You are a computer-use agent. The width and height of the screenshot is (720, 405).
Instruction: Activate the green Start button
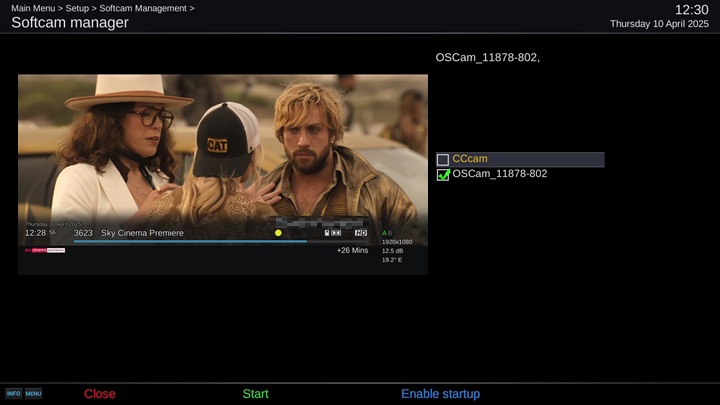(255, 394)
